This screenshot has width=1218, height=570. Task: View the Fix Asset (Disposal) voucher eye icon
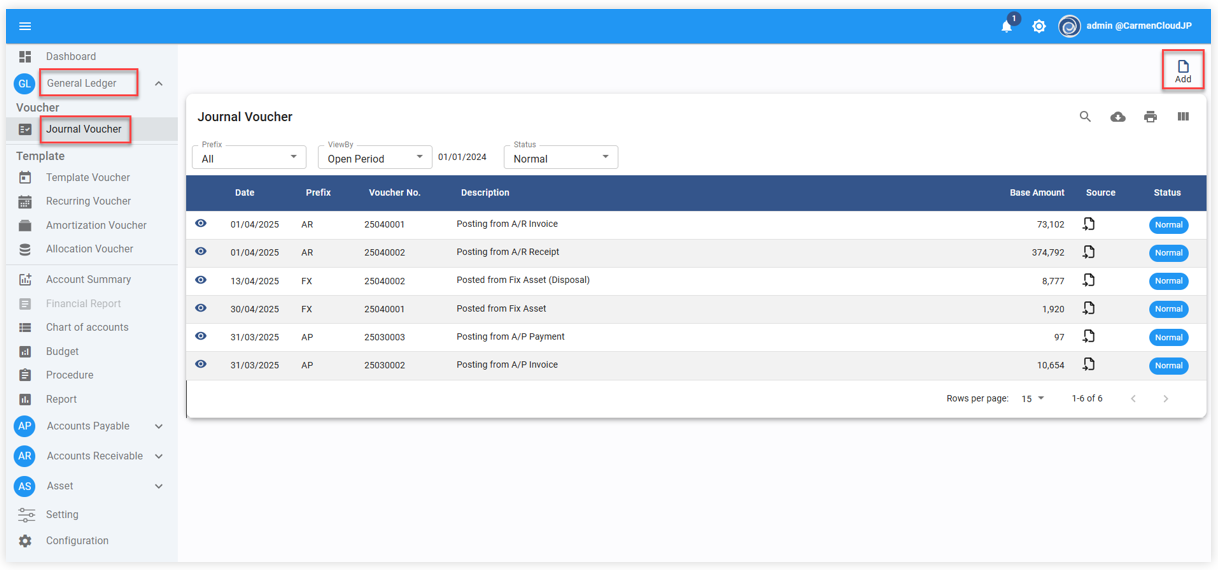point(201,280)
